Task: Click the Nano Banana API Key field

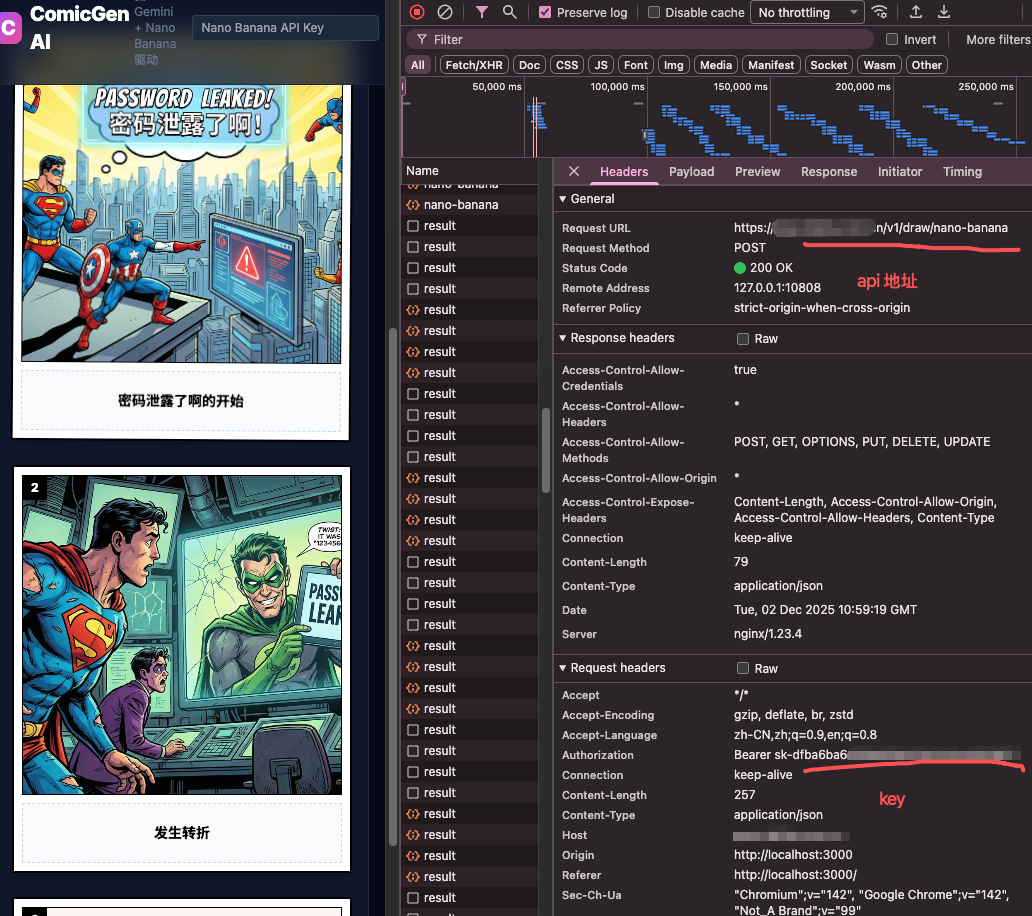Action: [285, 28]
